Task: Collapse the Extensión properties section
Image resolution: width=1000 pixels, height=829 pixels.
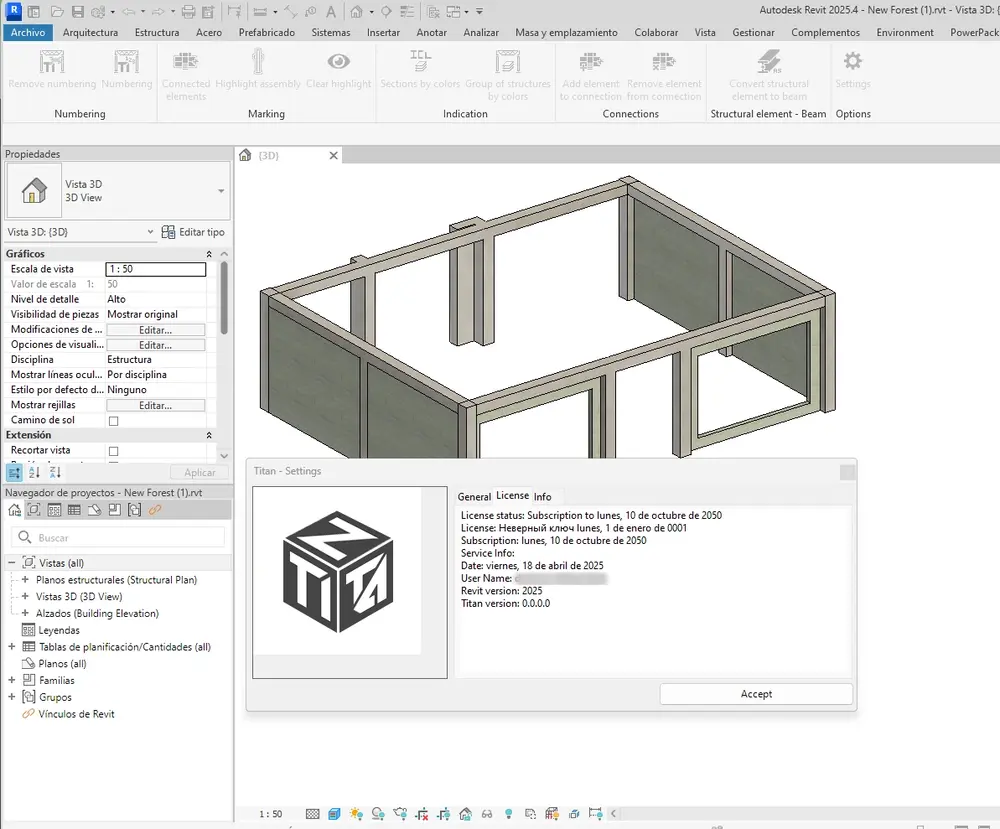Action: [209, 435]
